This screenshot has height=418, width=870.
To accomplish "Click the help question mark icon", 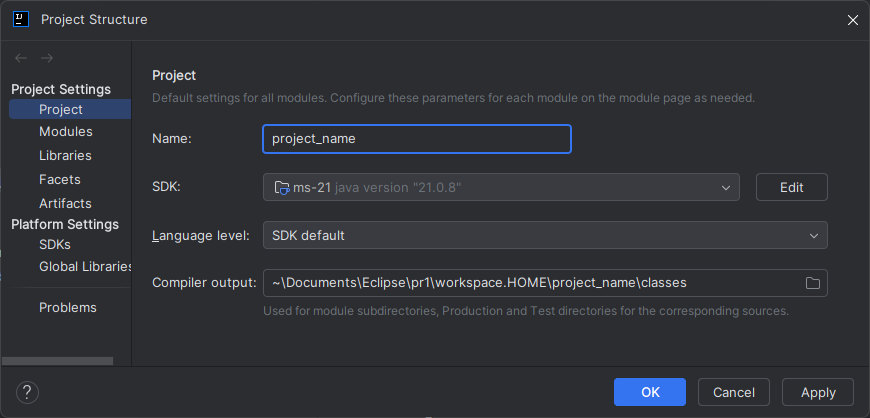I will pyautogui.click(x=28, y=391).
